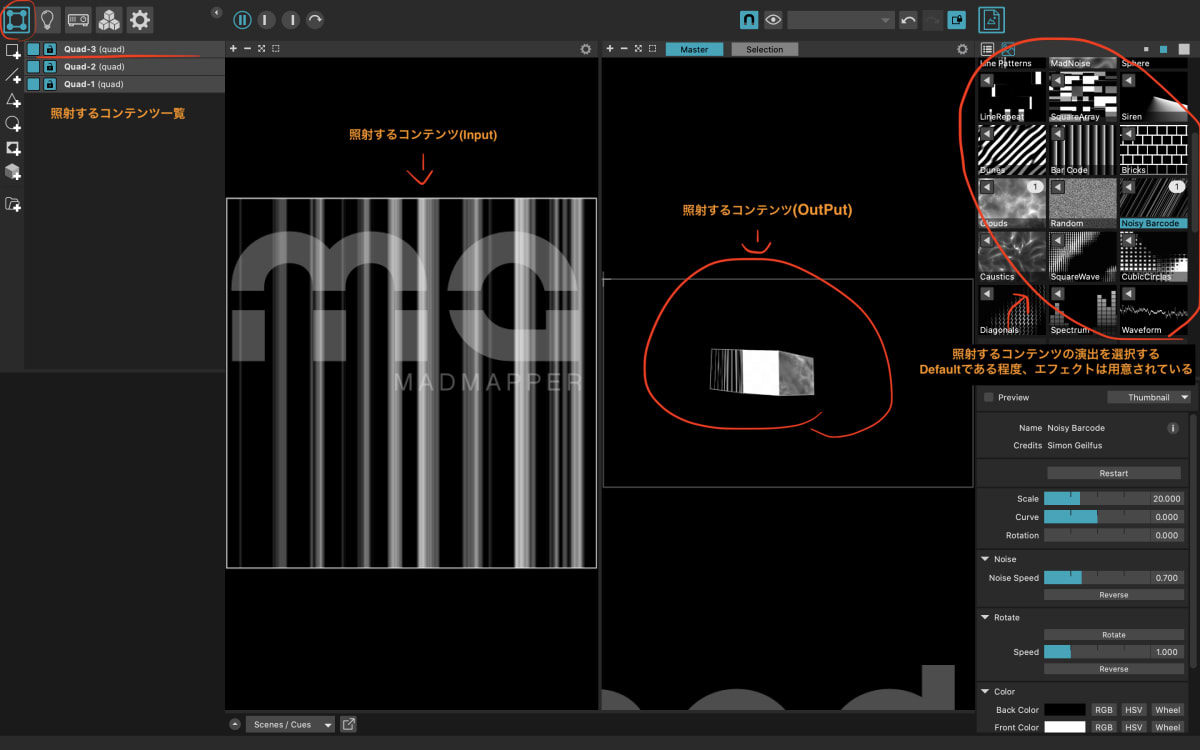Open the empty toolbar combo box
Screen dimensions: 1200x750
pyautogui.click(x=841, y=20)
